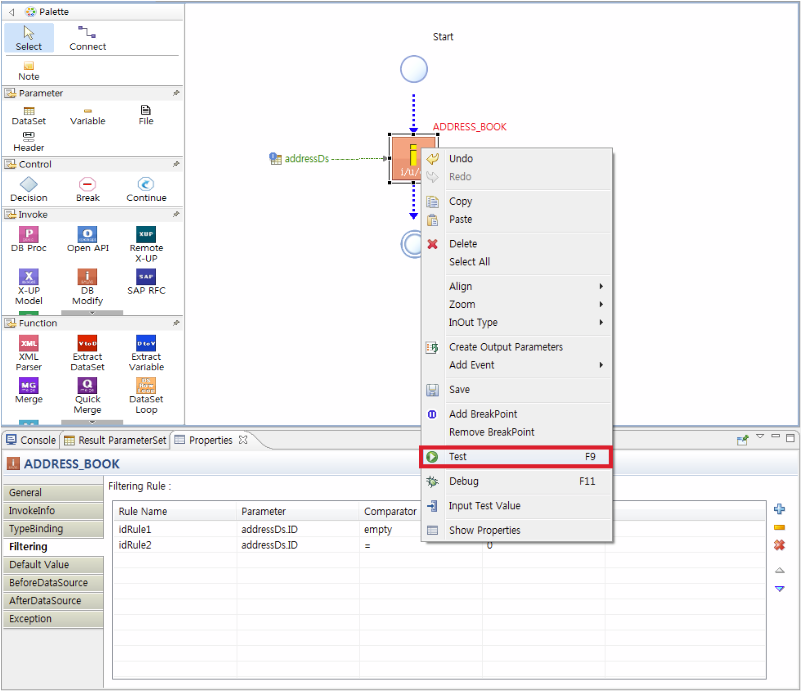The width and height of the screenshot is (802, 692).
Task: Open the BeforeDataSource section
Action: tap(53, 583)
